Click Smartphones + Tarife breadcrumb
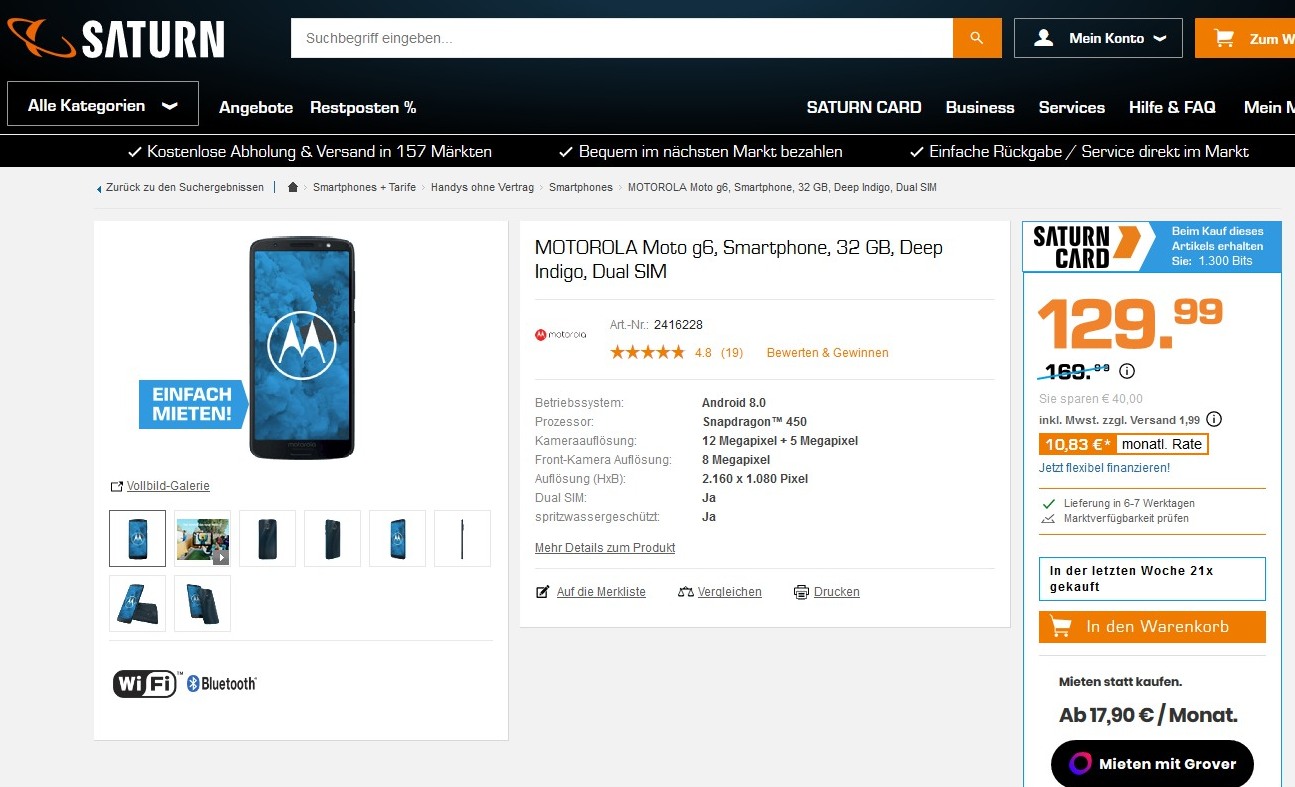This screenshot has height=787, width=1295. (x=364, y=187)
